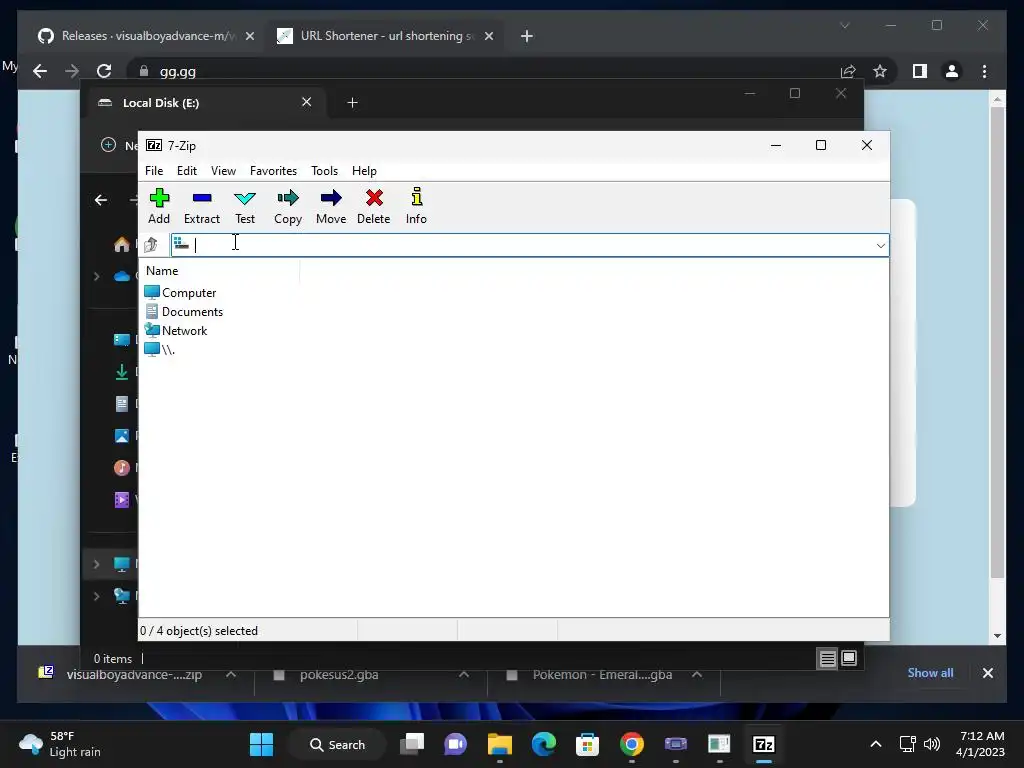1024x768 pixels.
Task: Toggle the Chrome side panel
Action: point(920,71)
